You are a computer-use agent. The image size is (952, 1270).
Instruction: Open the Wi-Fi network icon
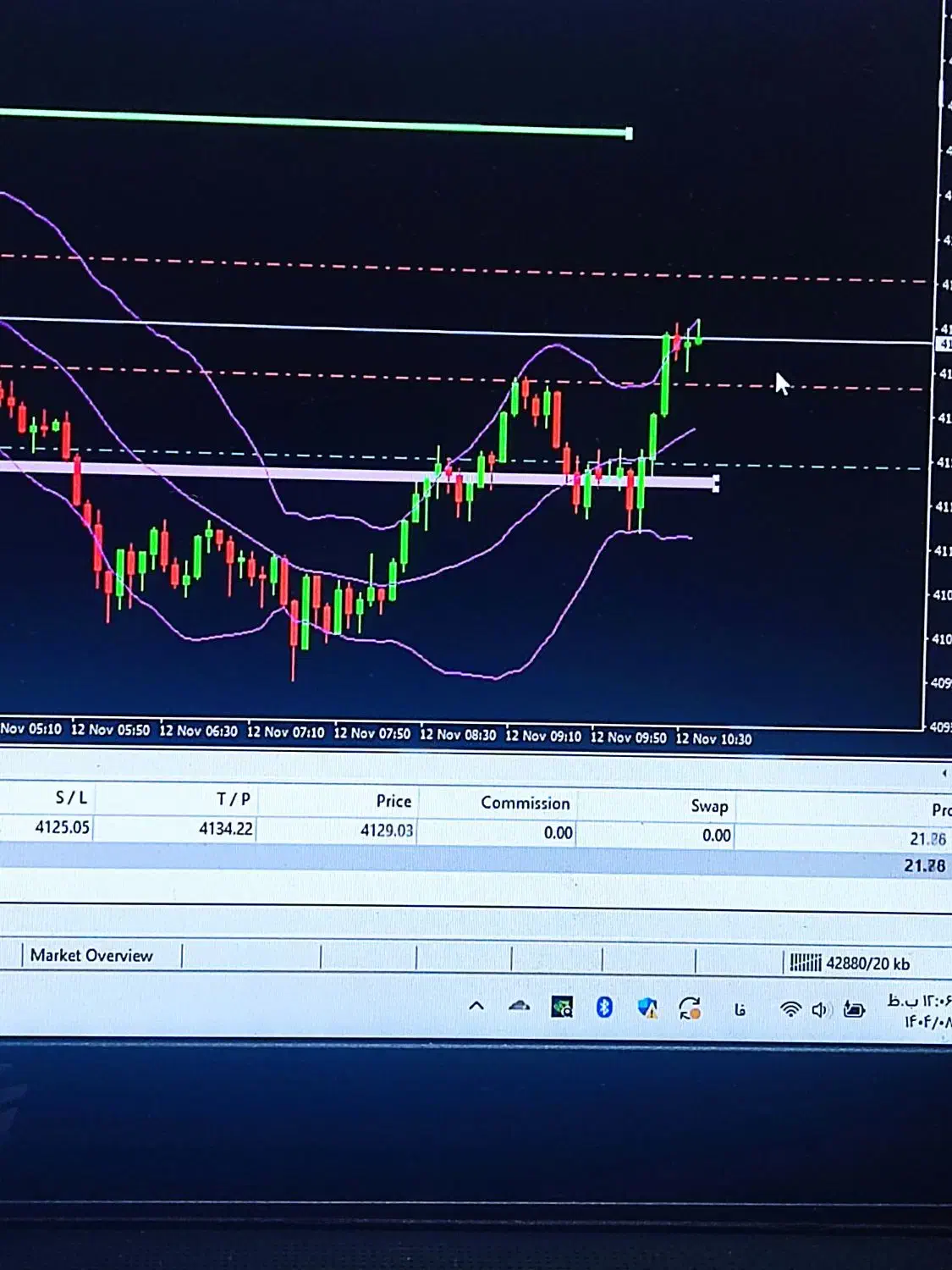click(790, 1008)
